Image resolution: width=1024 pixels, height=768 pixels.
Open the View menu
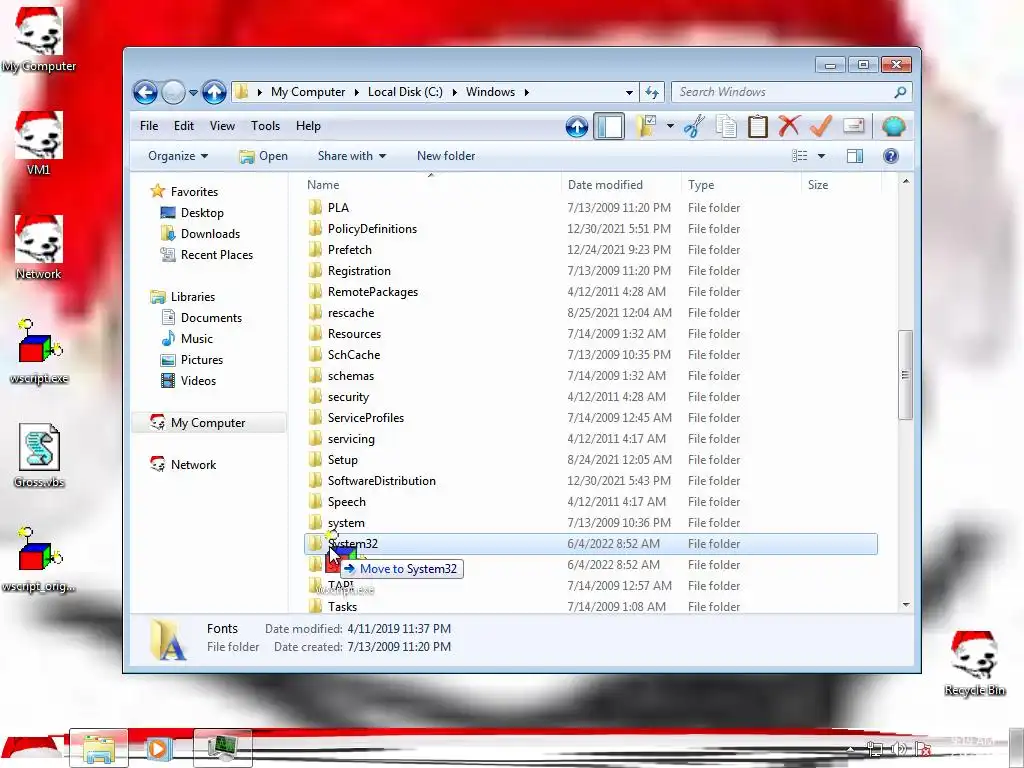[x=222, y=126]
